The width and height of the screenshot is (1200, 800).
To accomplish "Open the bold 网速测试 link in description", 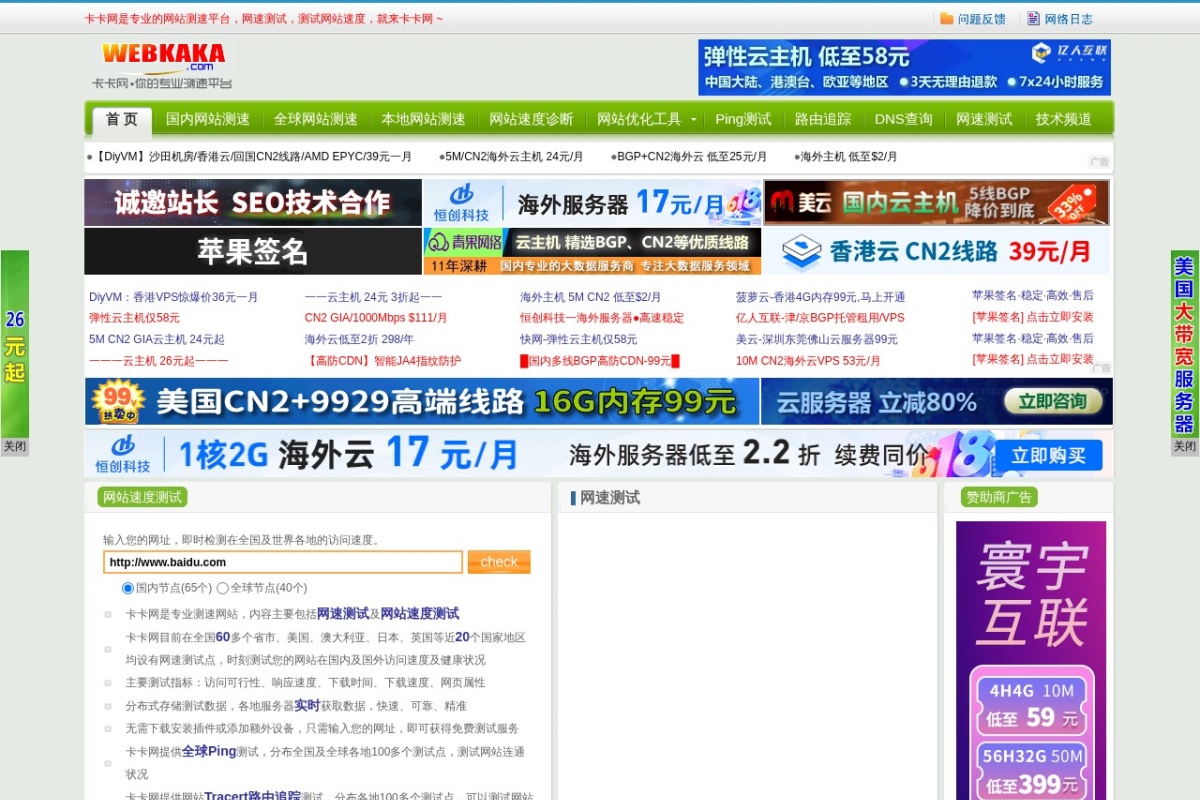I will click(343, 614).
